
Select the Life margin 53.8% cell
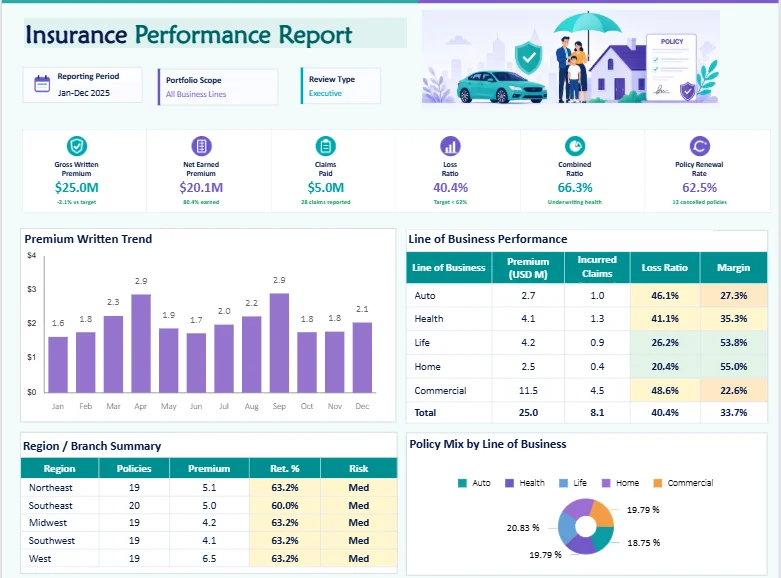pos(734,343)
